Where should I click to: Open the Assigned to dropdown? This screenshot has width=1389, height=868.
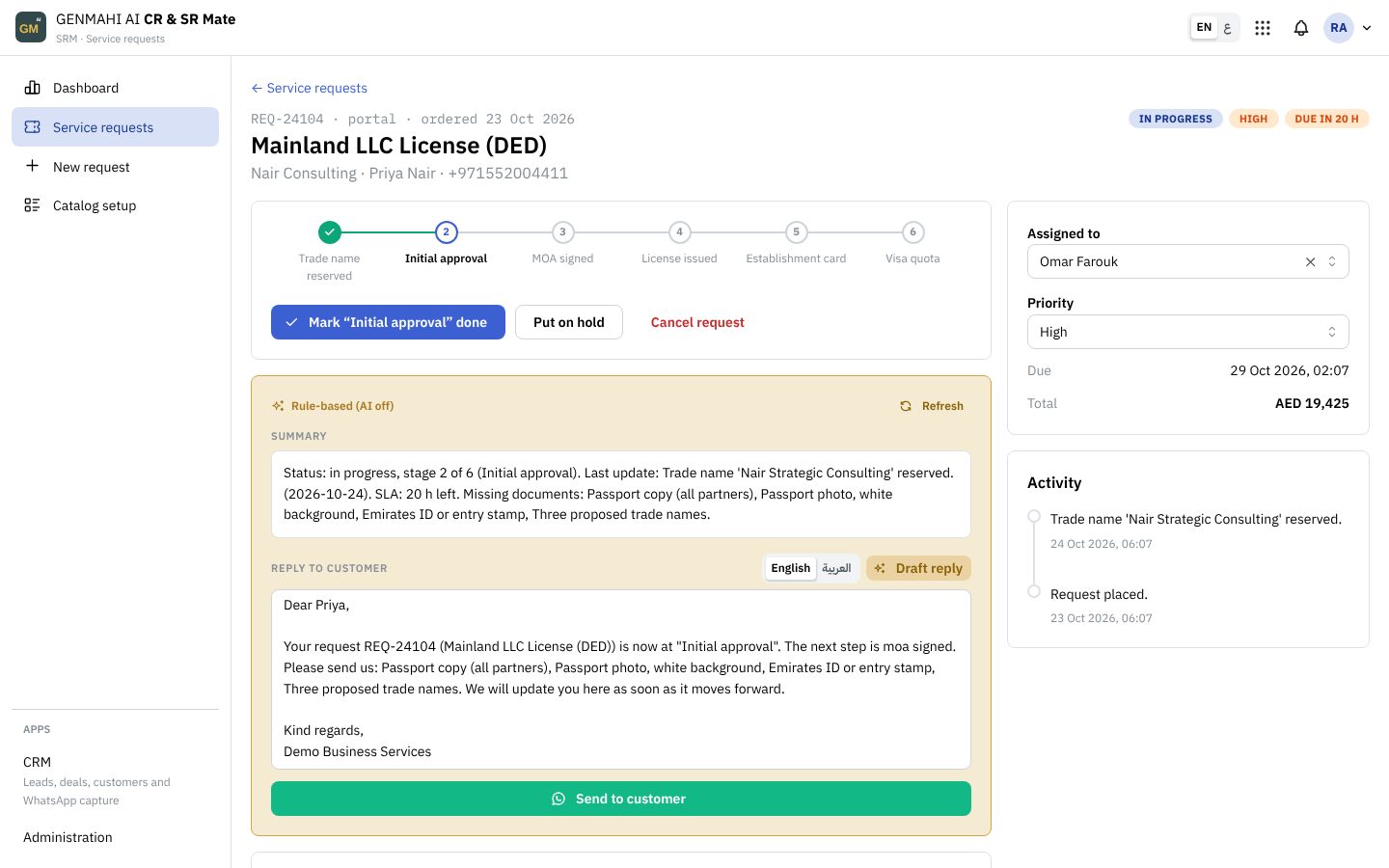(x=1188, y=261)
